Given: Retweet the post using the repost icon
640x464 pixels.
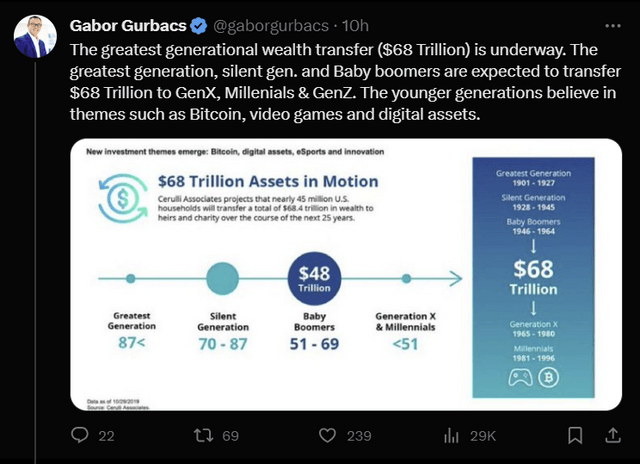Looking at the screenshot, I should click(x=203, y=436).
